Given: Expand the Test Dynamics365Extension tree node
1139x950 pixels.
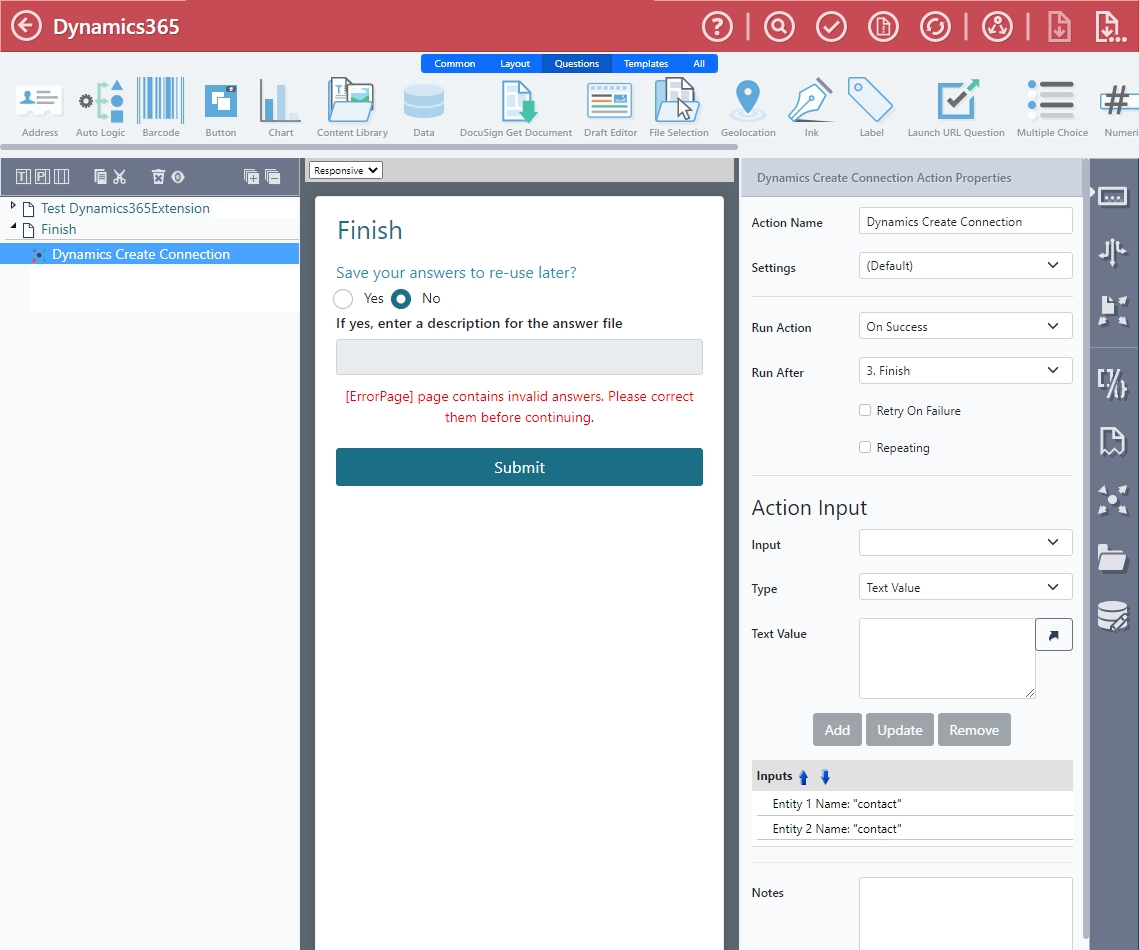Looking at the screenshot, I should [13, 206].
